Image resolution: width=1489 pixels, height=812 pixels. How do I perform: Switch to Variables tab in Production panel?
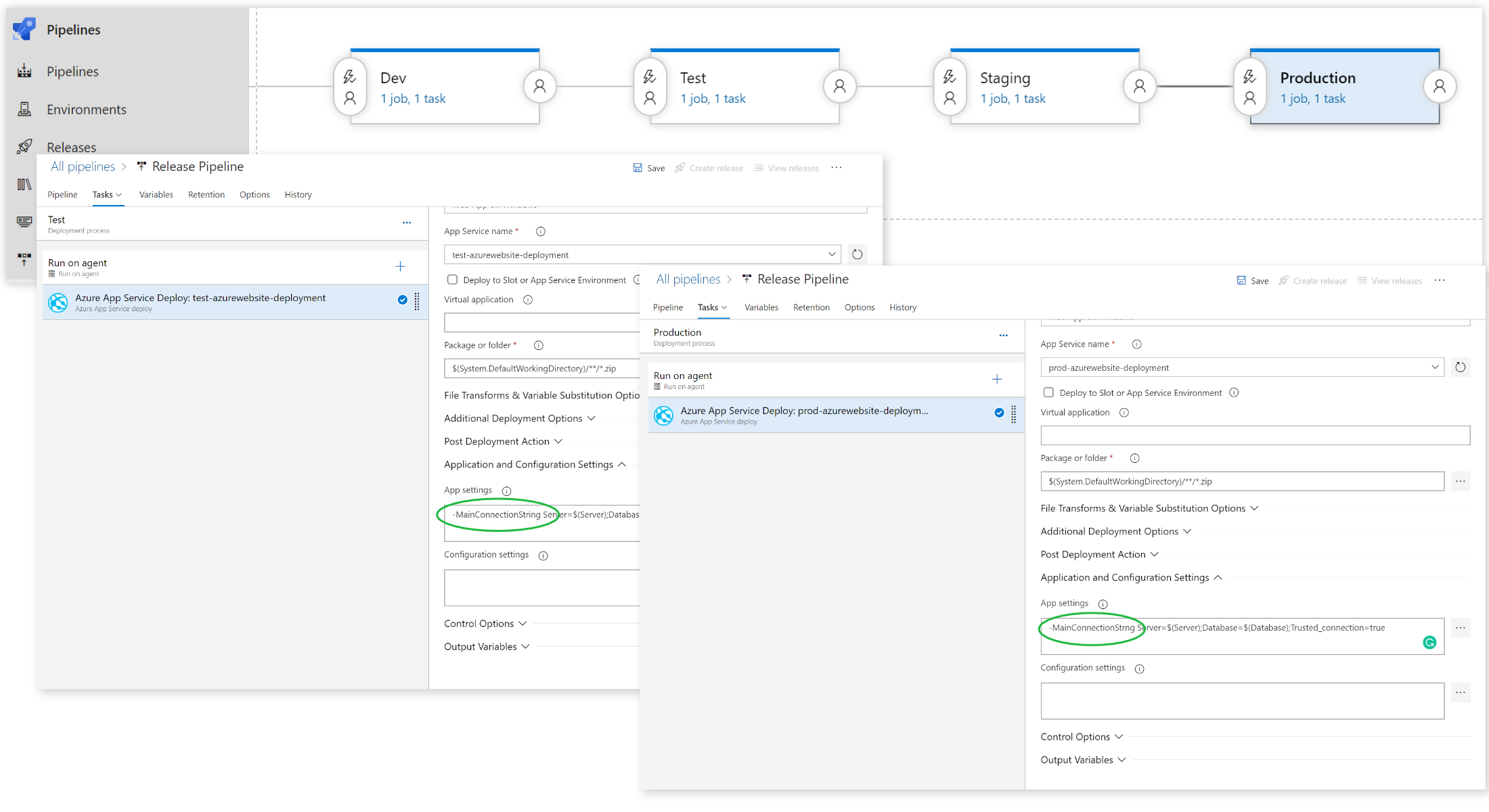click(x=761, y=307)
